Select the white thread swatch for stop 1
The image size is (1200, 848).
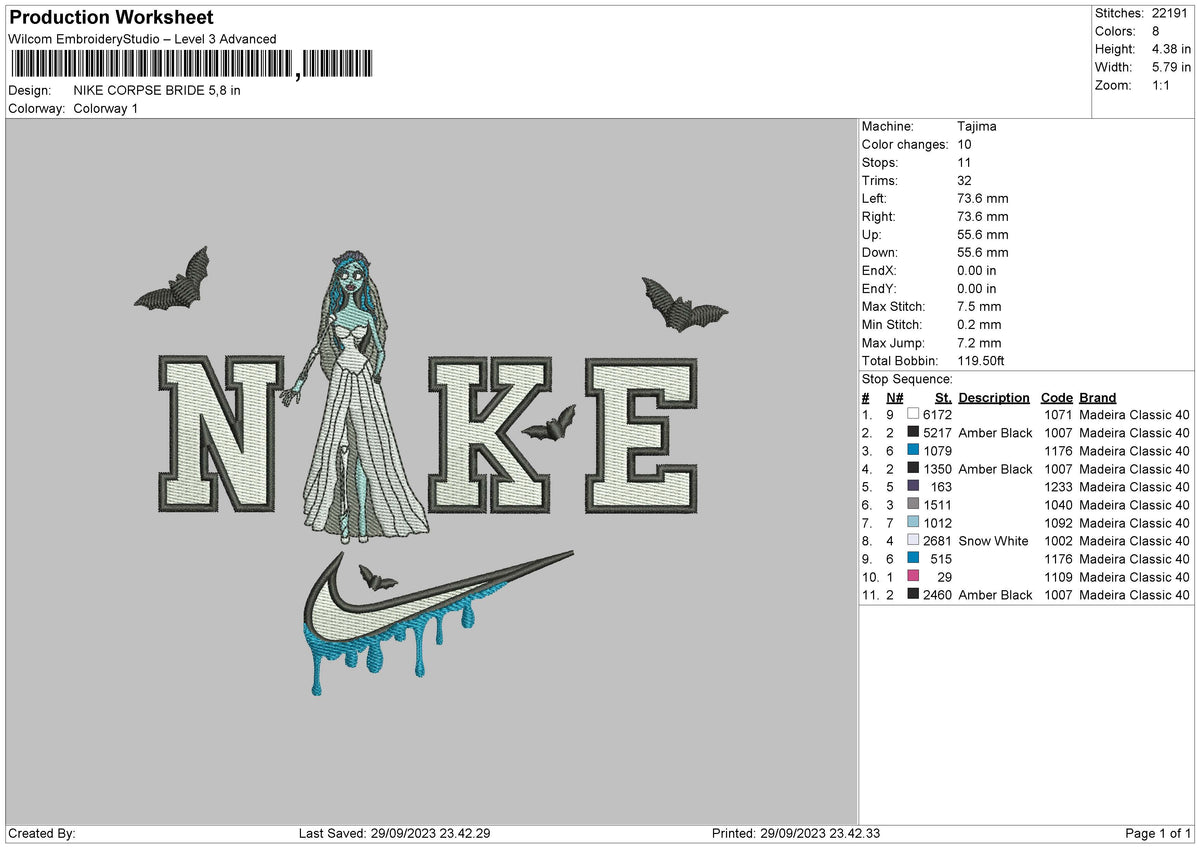tap(912, 414)
